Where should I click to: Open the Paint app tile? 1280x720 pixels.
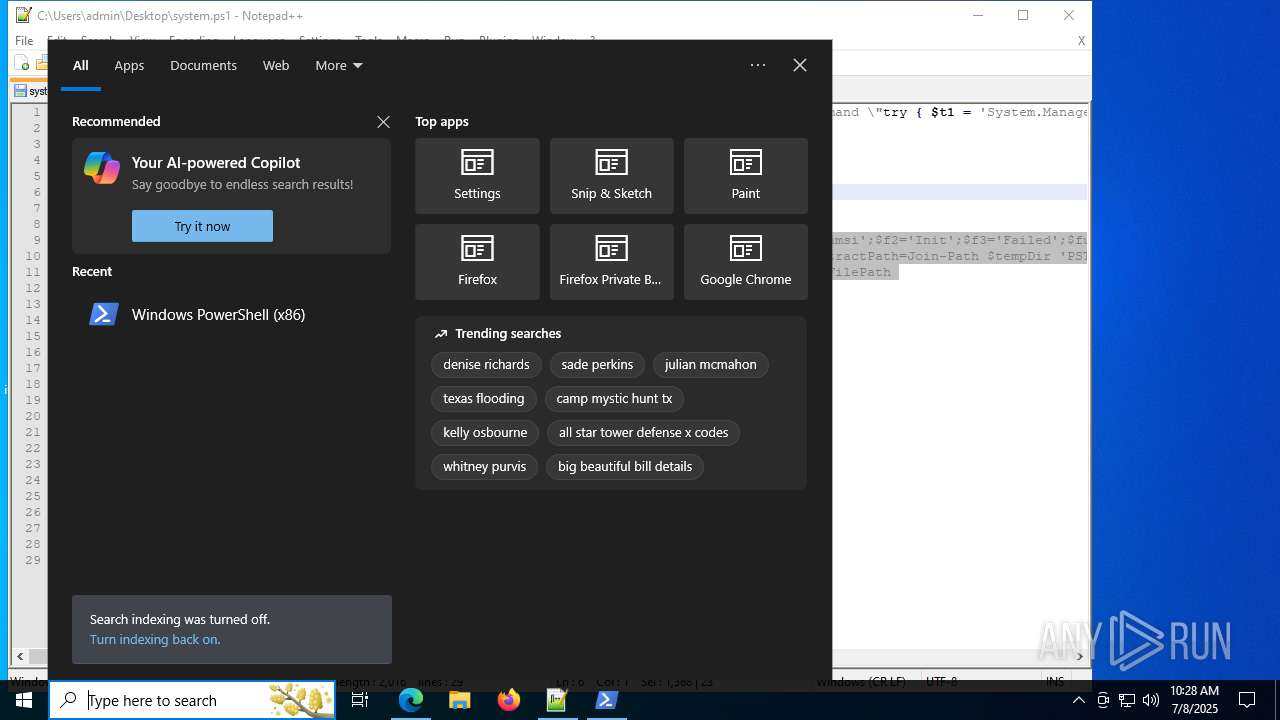[745, 176]
